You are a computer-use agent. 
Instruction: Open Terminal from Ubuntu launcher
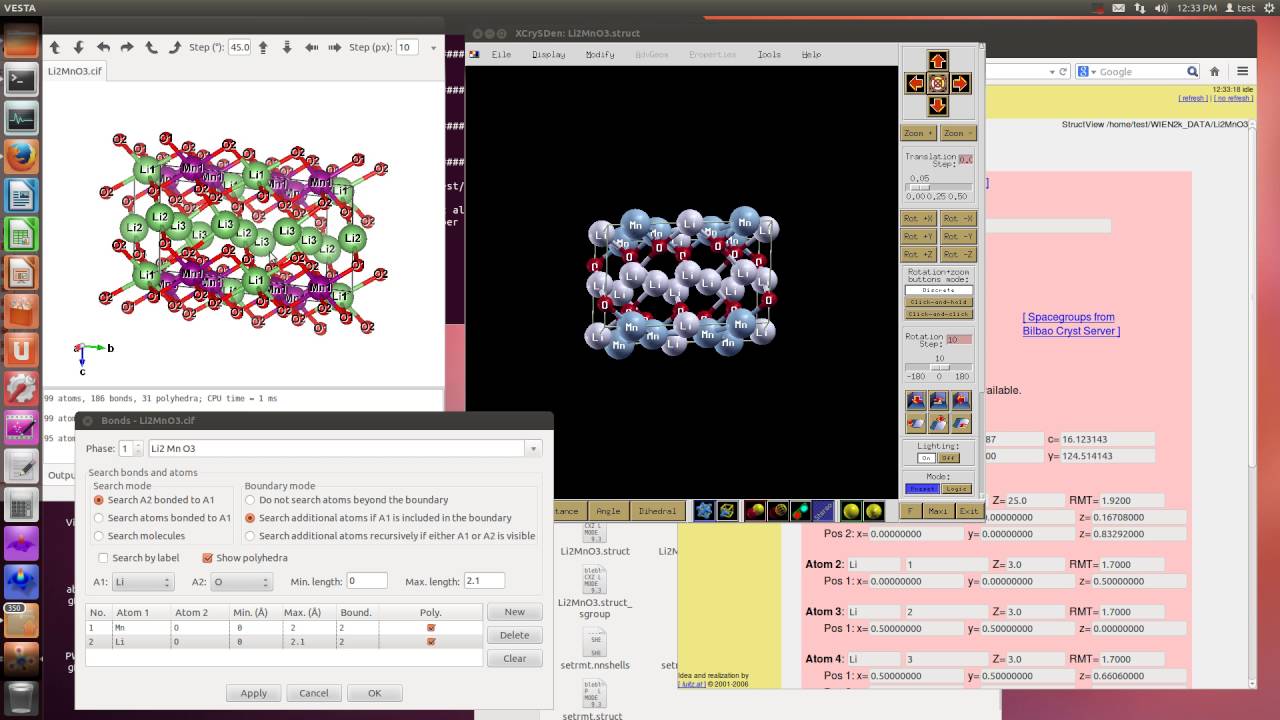[x=21, y=80]
